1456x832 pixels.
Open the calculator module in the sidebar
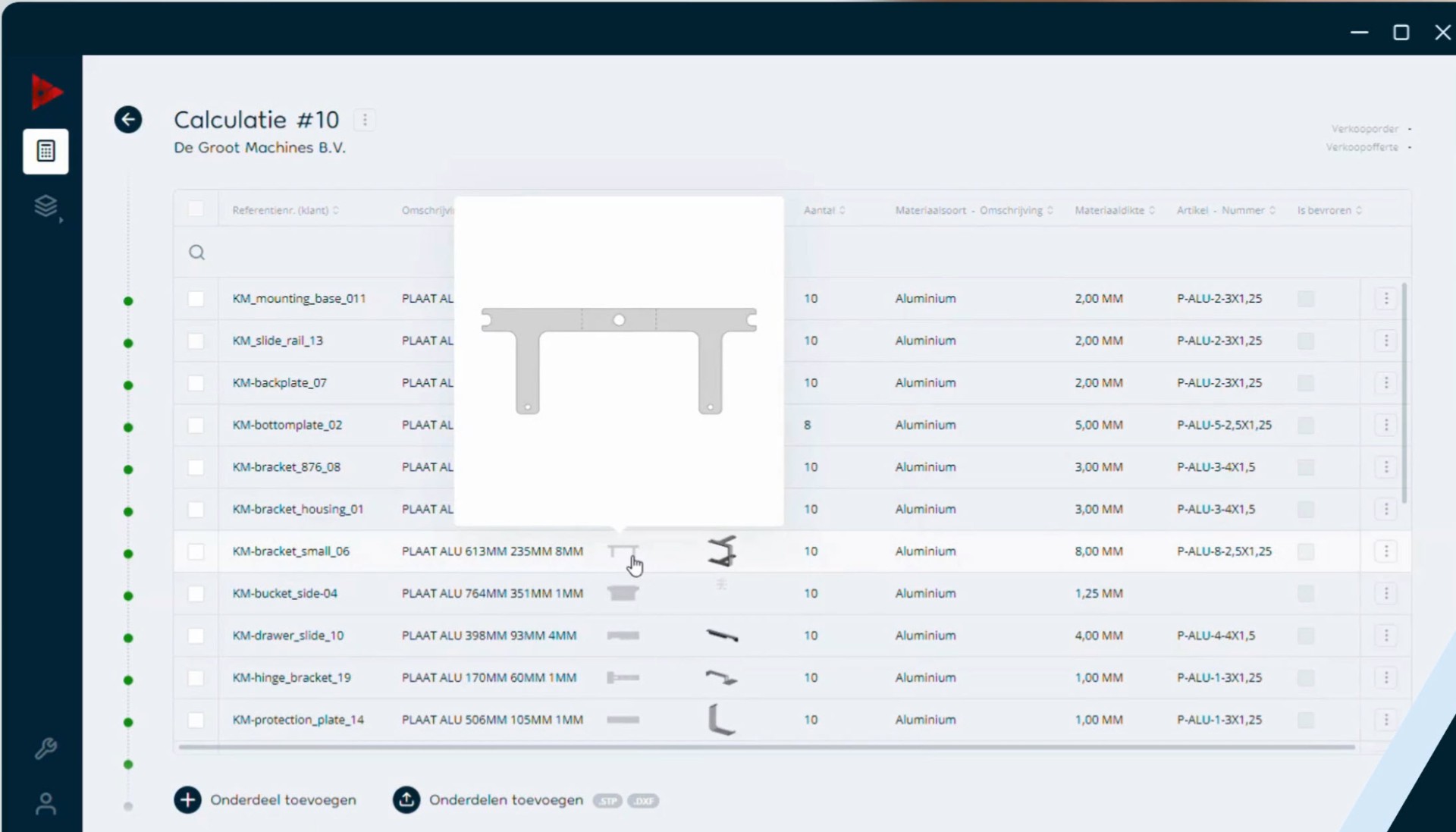45,151
